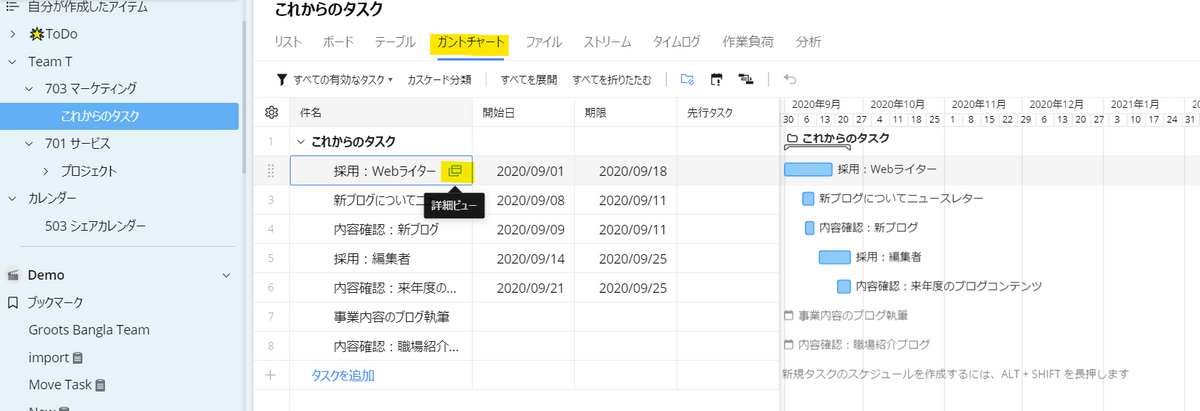Collapse the カレンダー tree node
The height and width of the screenshot is (411, 1200).
point(12,198)
